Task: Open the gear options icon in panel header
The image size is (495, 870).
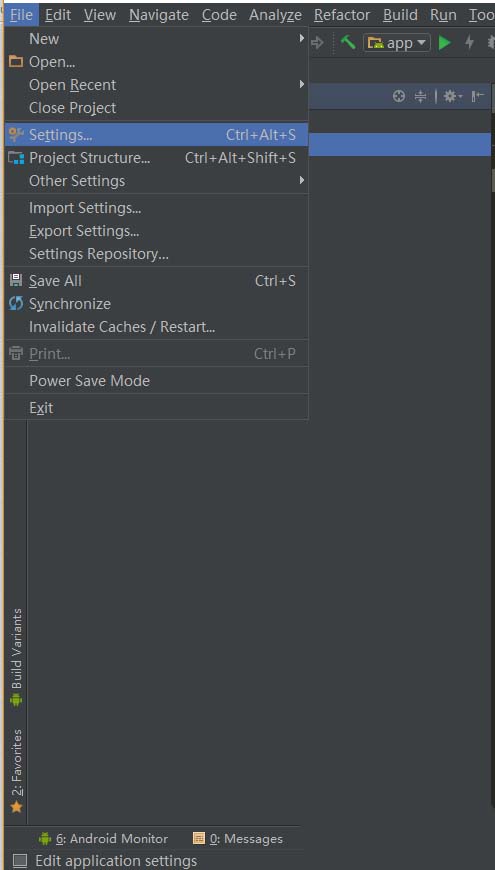Action: 452,97
